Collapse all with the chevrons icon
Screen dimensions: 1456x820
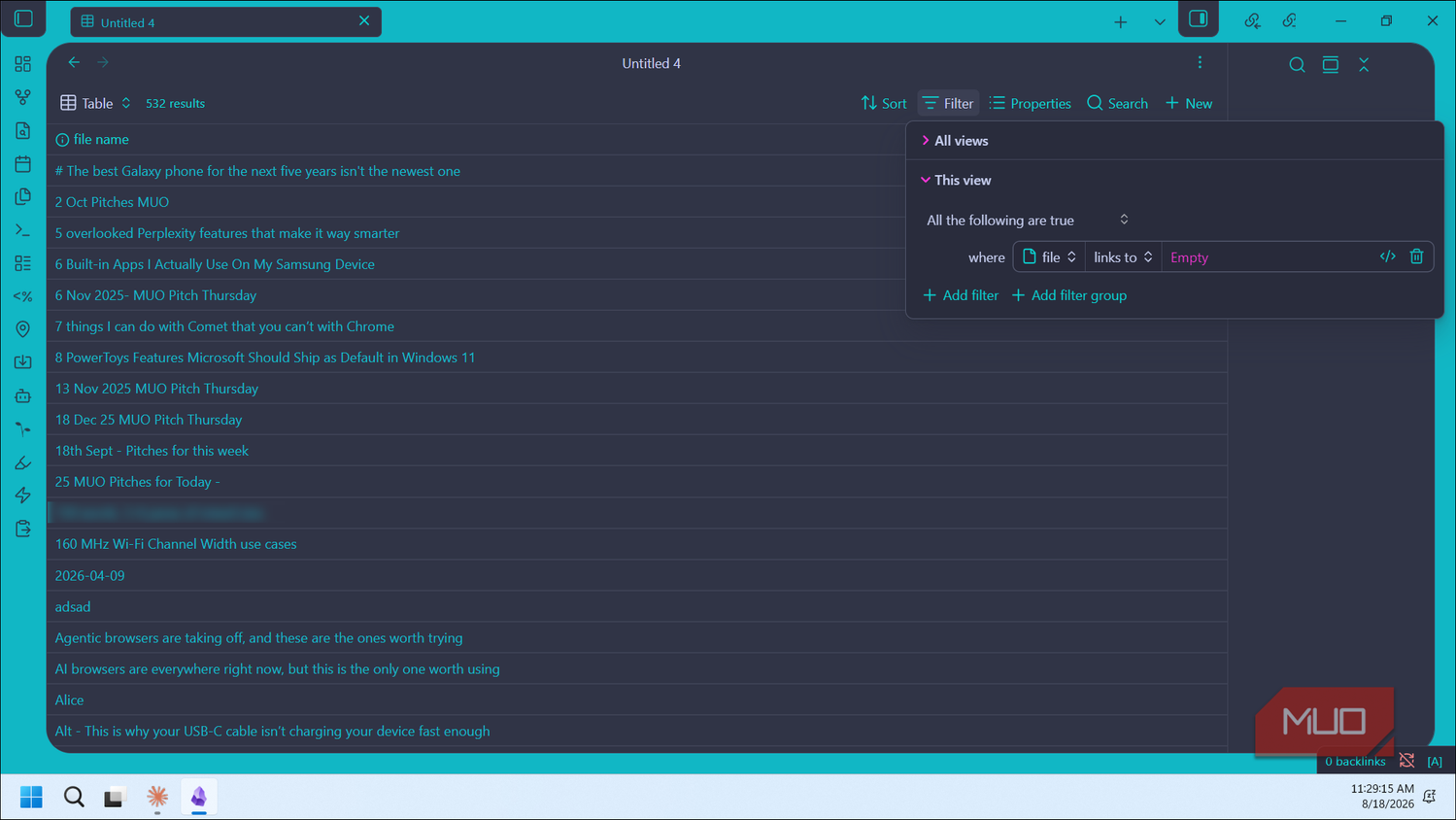[1364, 64]
